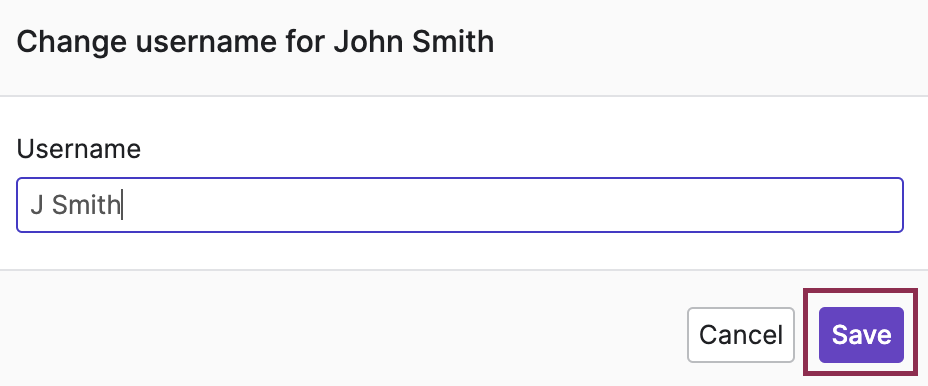This screenshot has height=386, width=928.
Task: Click the Save button
Action: pyautogui.click(x=861, y=335)
